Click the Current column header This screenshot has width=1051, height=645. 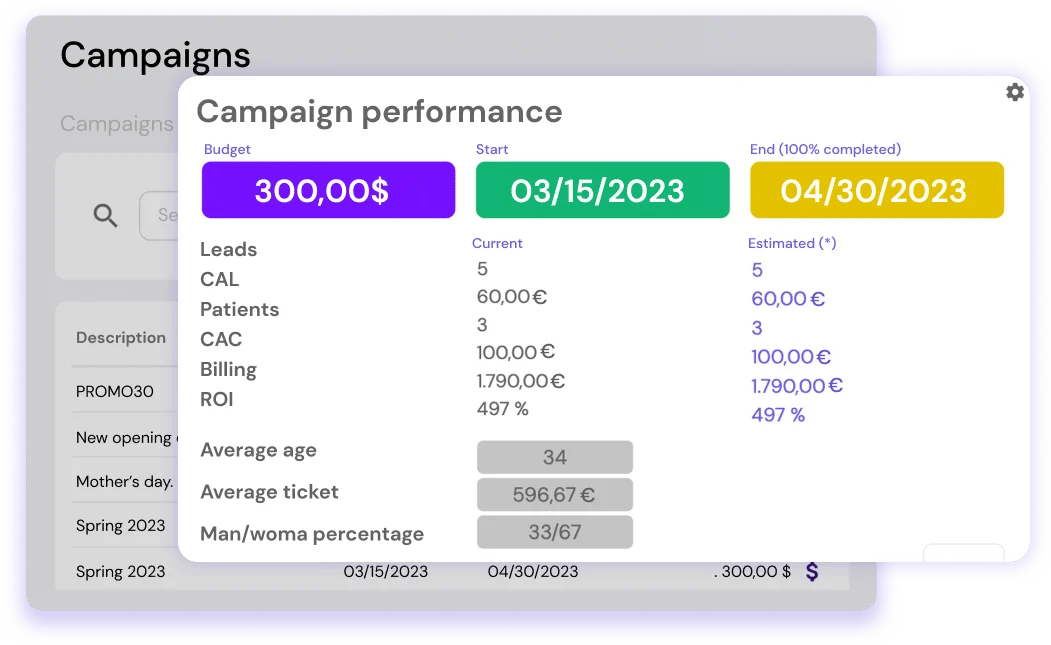pos(497,243)
